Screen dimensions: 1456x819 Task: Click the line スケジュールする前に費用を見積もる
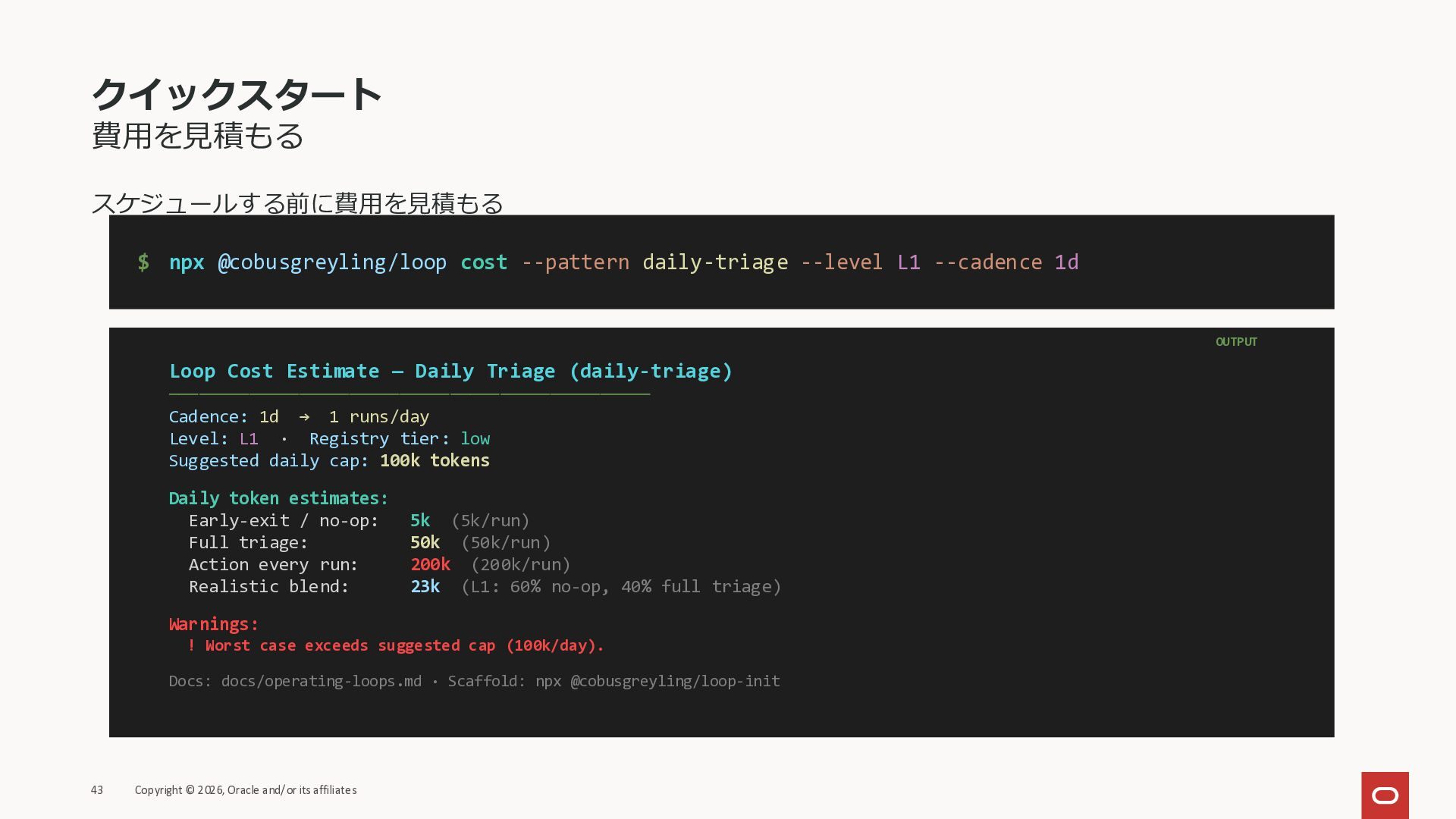pos(297,202)
